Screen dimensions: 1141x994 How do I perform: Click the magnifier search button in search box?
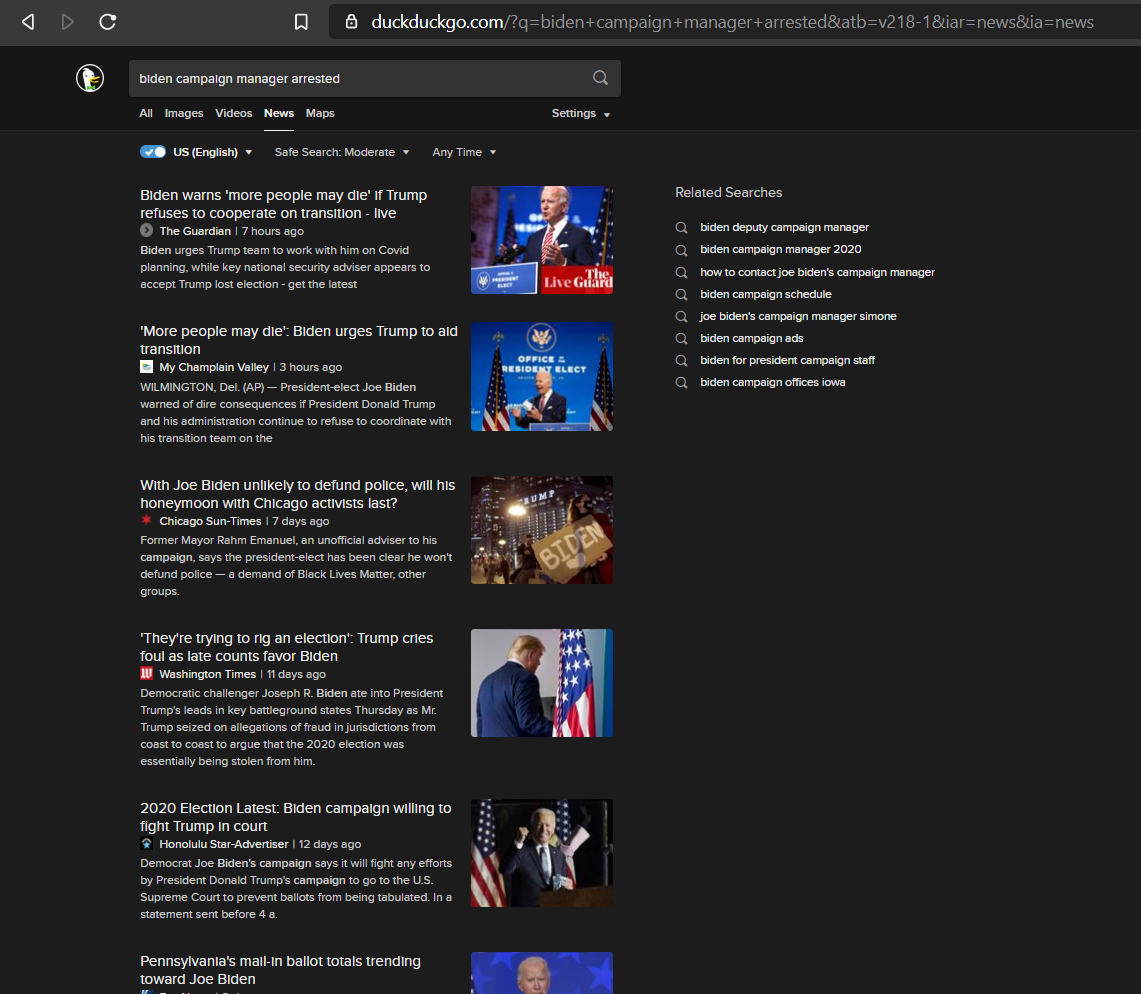600,78
